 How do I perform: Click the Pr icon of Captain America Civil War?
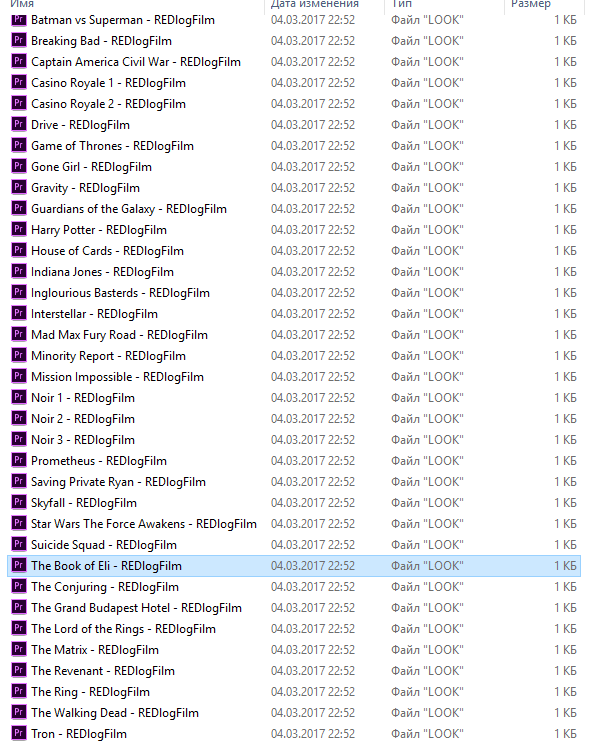(19, 62)
